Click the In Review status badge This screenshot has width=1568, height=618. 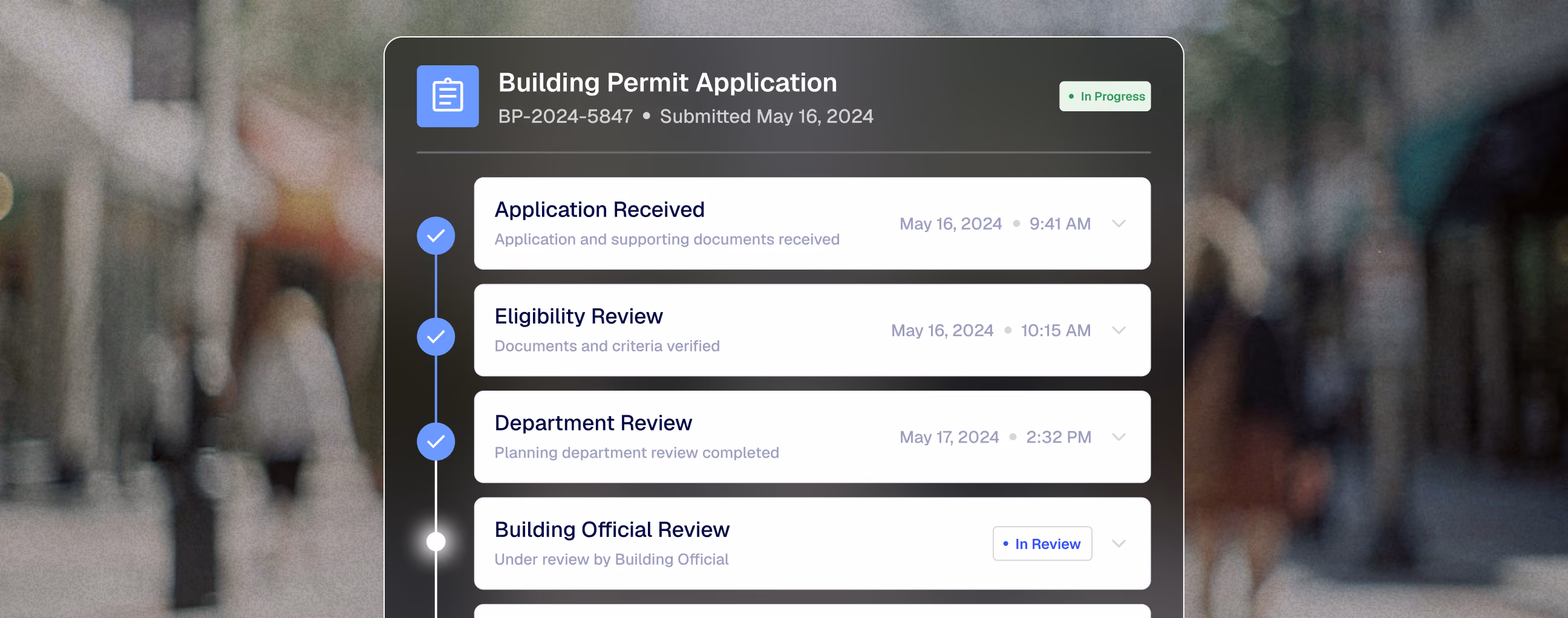tap(1042, 543)
